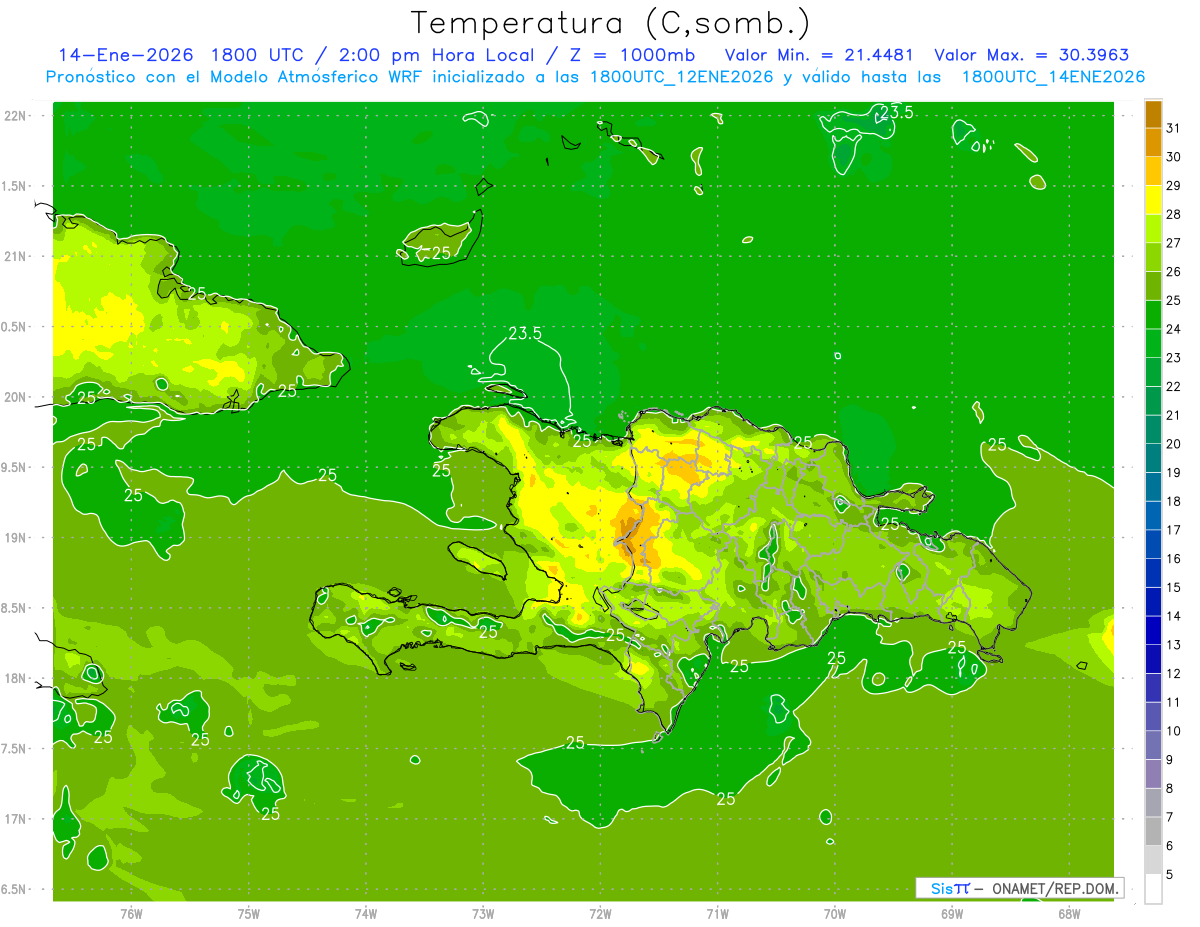Click the initialization time "1800UTC_12ENE2026"
This screenshot has height=927, width=1200.
tap(683, 77)
